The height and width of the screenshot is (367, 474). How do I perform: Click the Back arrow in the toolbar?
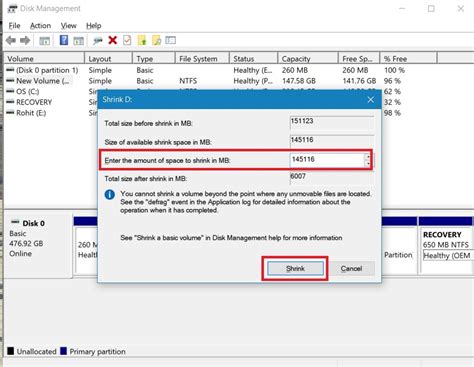[x=11, y=41]
